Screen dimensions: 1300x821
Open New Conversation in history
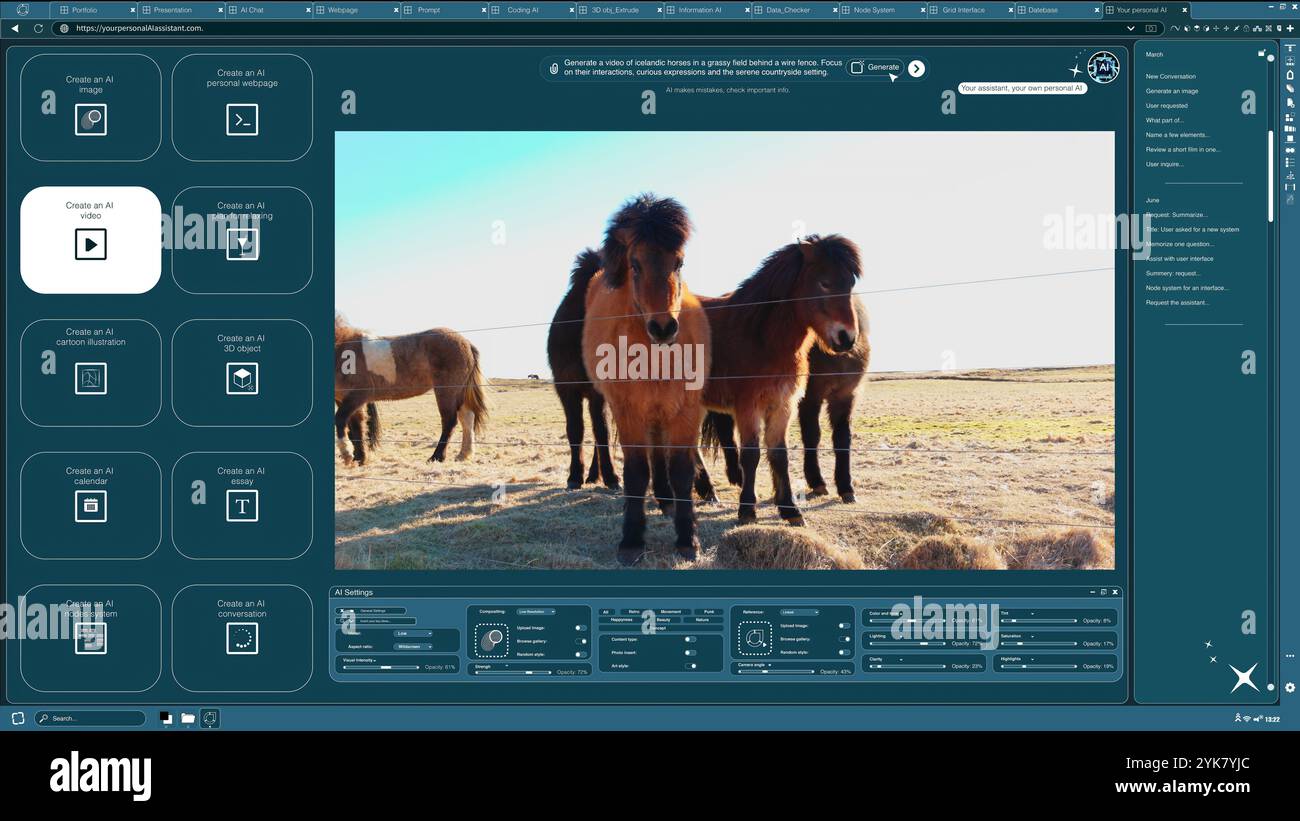1171,76
